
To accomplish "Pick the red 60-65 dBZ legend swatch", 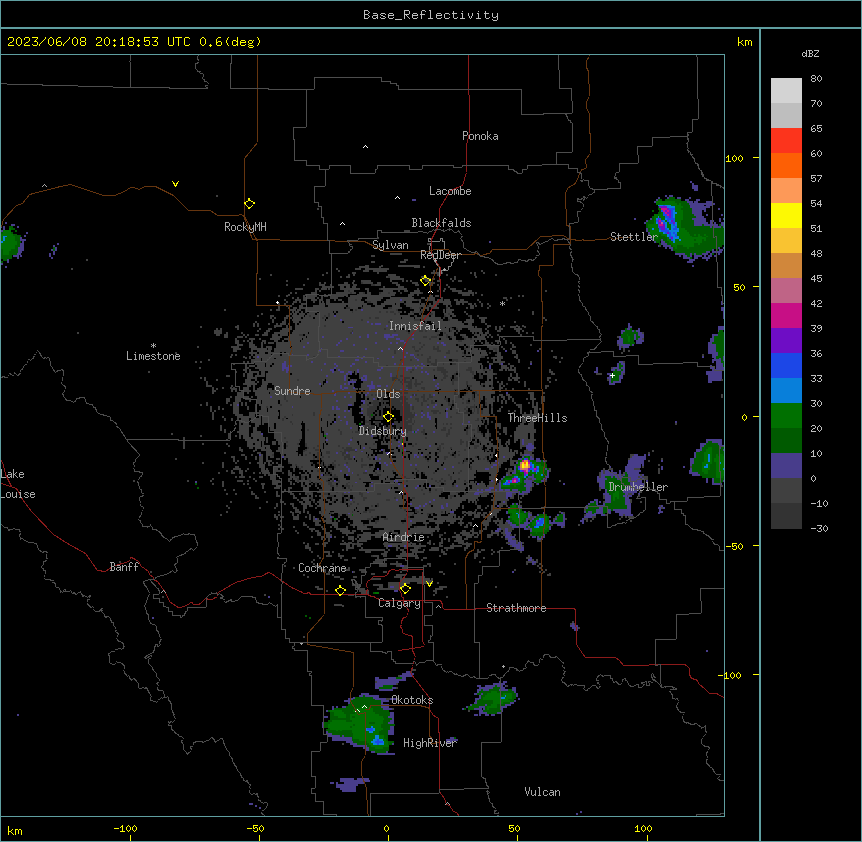I will point(786,141).
